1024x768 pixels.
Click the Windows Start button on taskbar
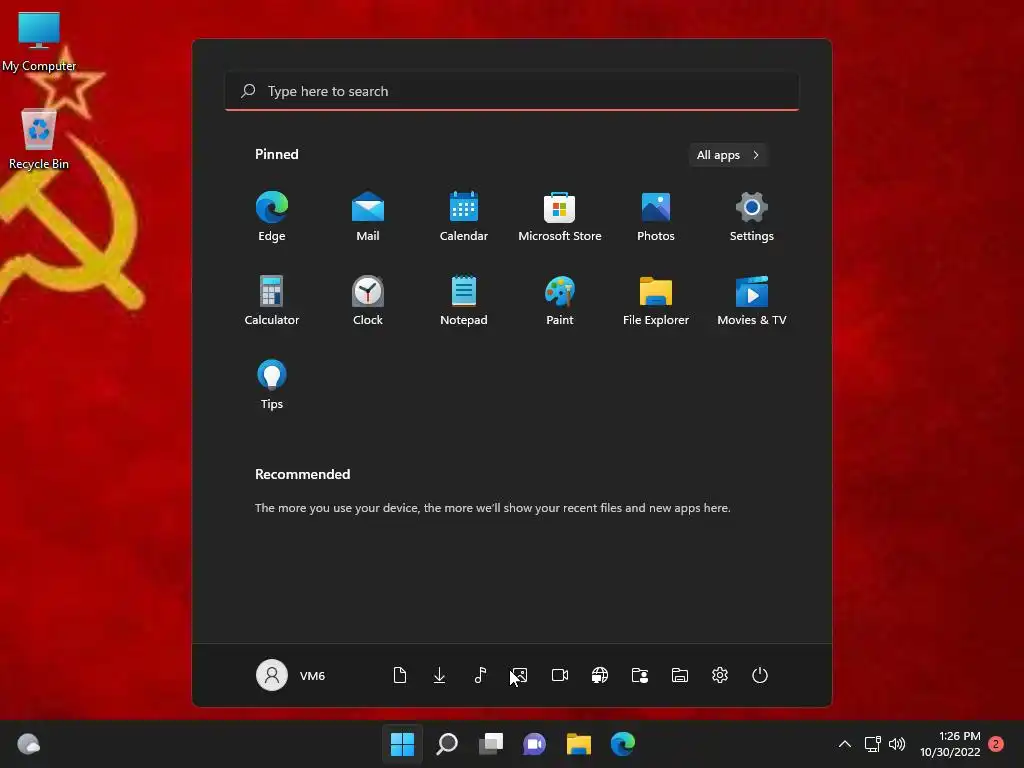coord(402,744)
